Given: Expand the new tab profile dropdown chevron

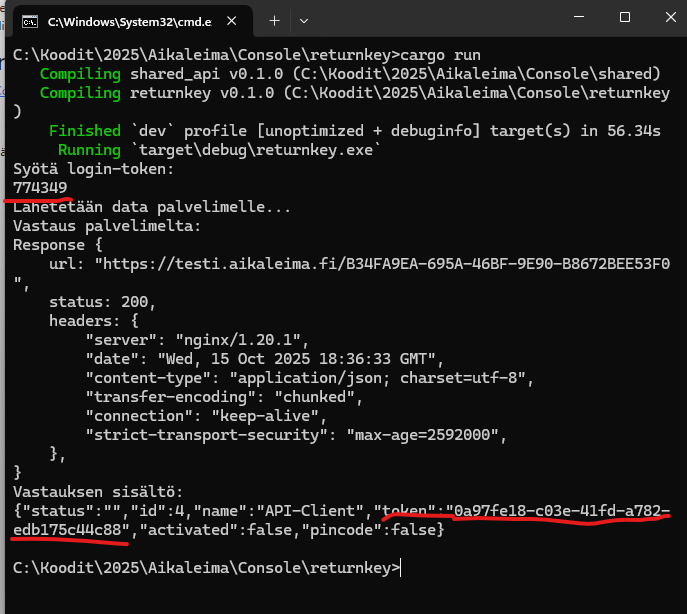Looking at the screenshot, I should (304, 20).
